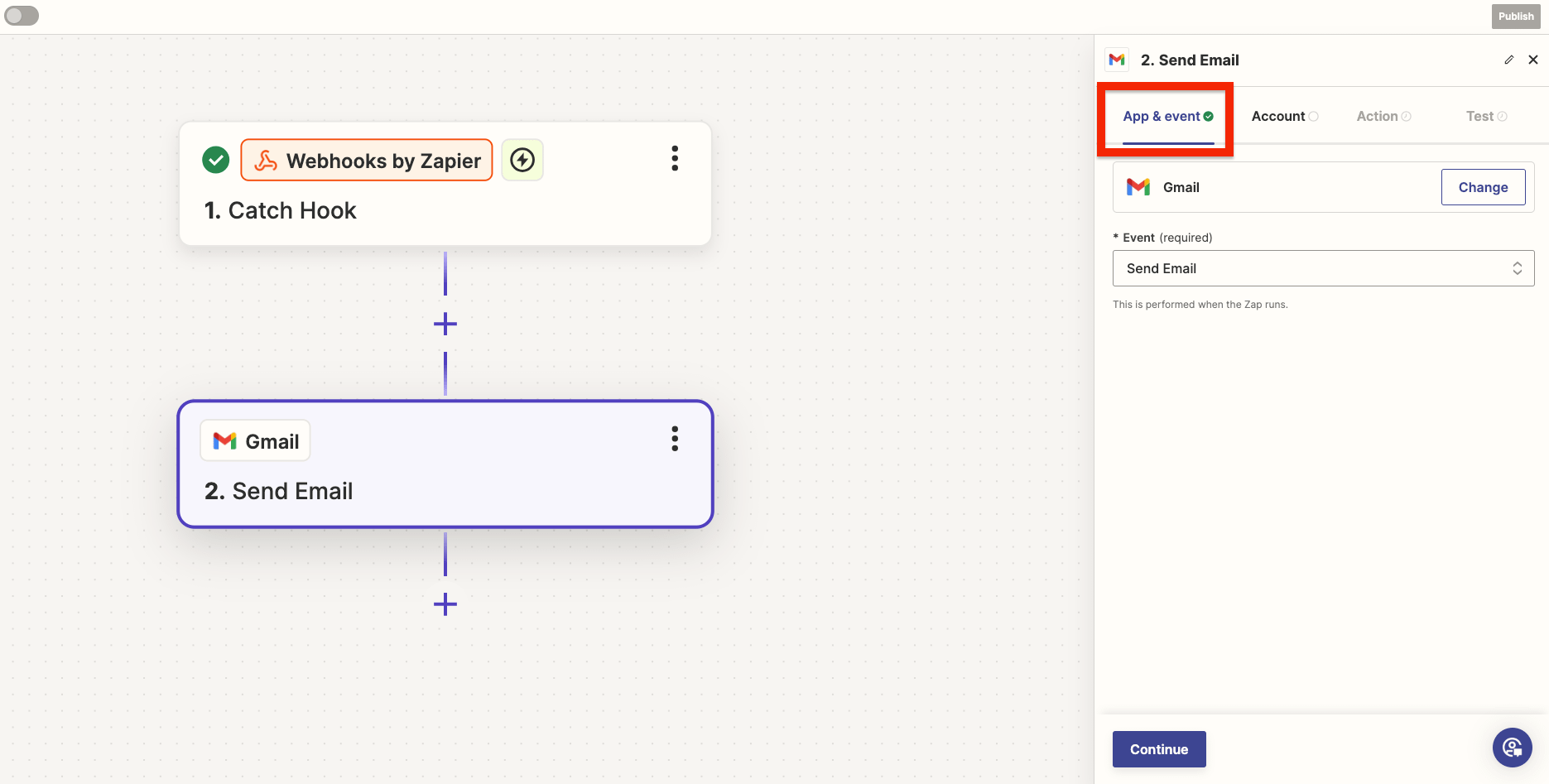The width and height of the screenshot is (1549, 784).
Task: Add a step after Send Email
Action: pos(445,604)
